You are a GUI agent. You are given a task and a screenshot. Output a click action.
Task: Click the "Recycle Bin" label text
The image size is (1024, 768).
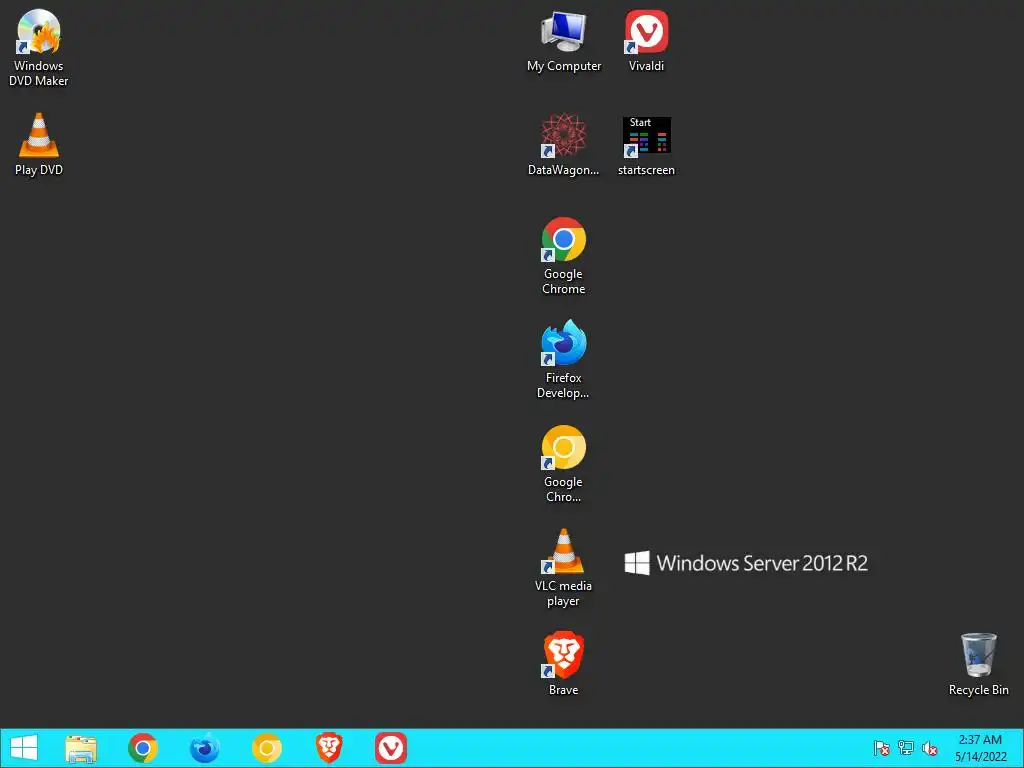pos(978,690)
